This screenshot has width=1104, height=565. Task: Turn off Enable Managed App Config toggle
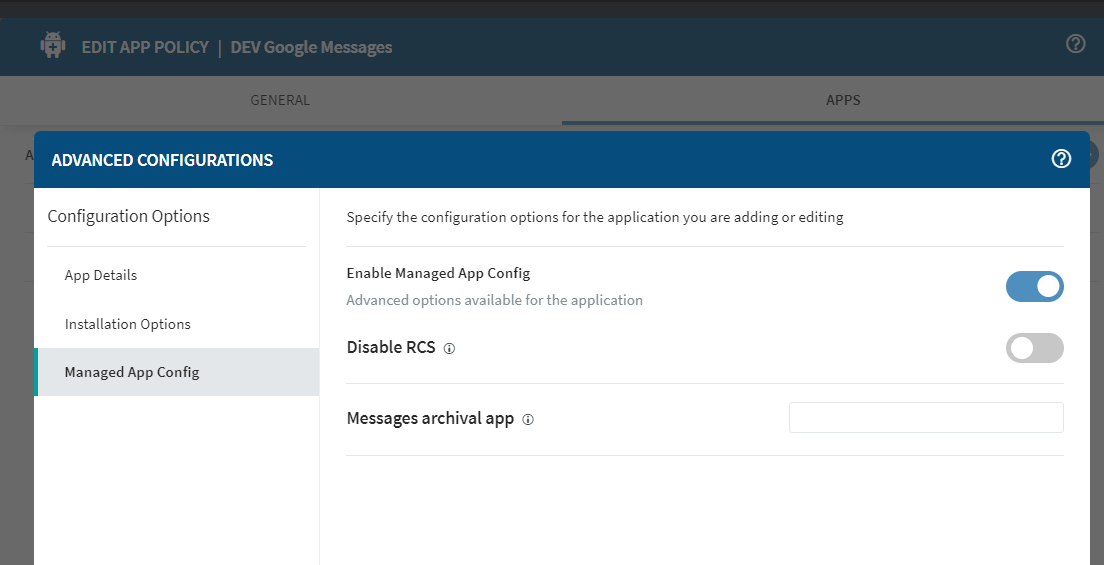coord(1034,287)
